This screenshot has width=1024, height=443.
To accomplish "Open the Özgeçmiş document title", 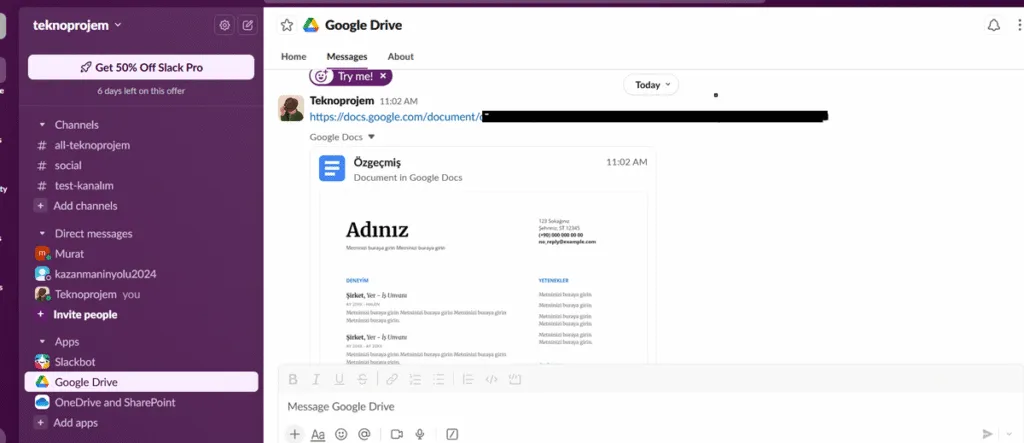I will point(377,163).
